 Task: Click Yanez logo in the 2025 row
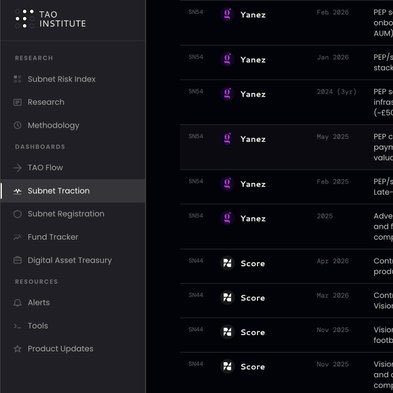[227, 218]
